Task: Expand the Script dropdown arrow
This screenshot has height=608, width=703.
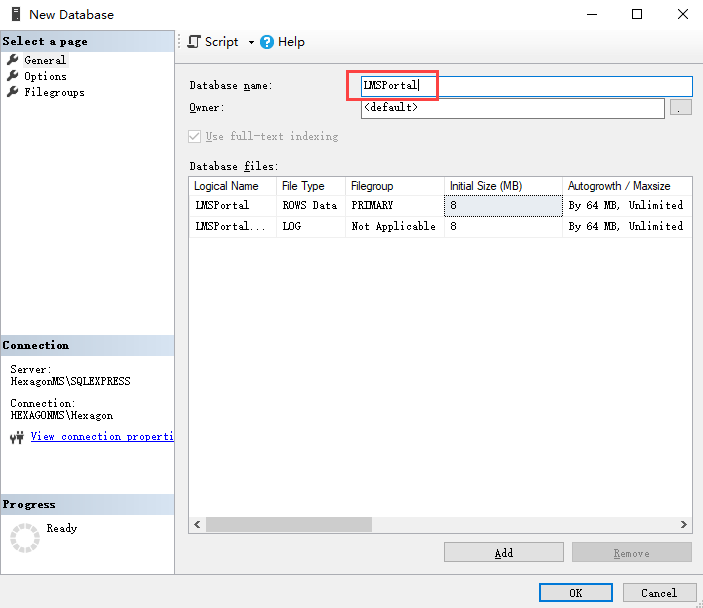Action: click(251, 42)
